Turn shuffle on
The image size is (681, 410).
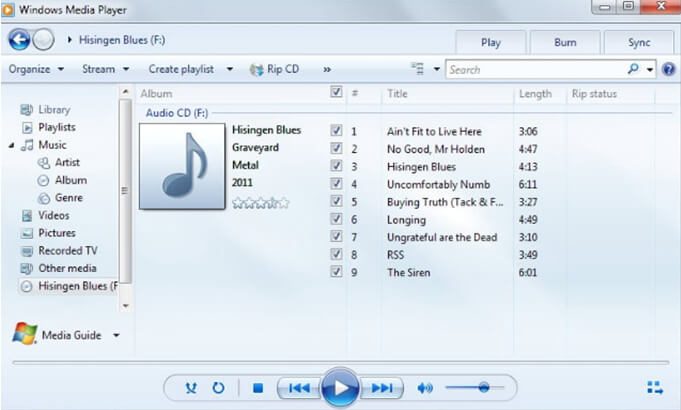click(191, 388)
